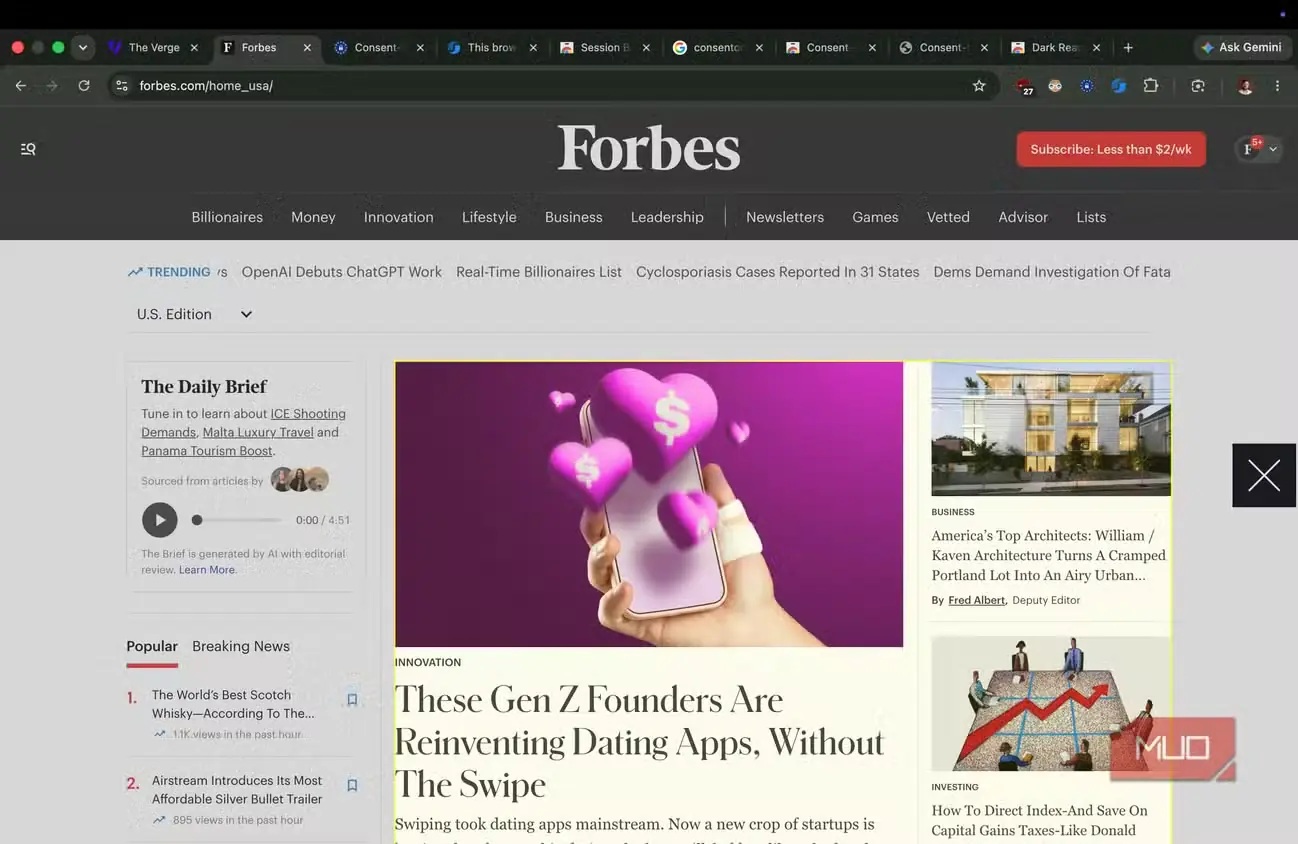Open Malta Luxury Travel link
Image resolution: width=1298 pixels, height=844 pixels.
258,433
